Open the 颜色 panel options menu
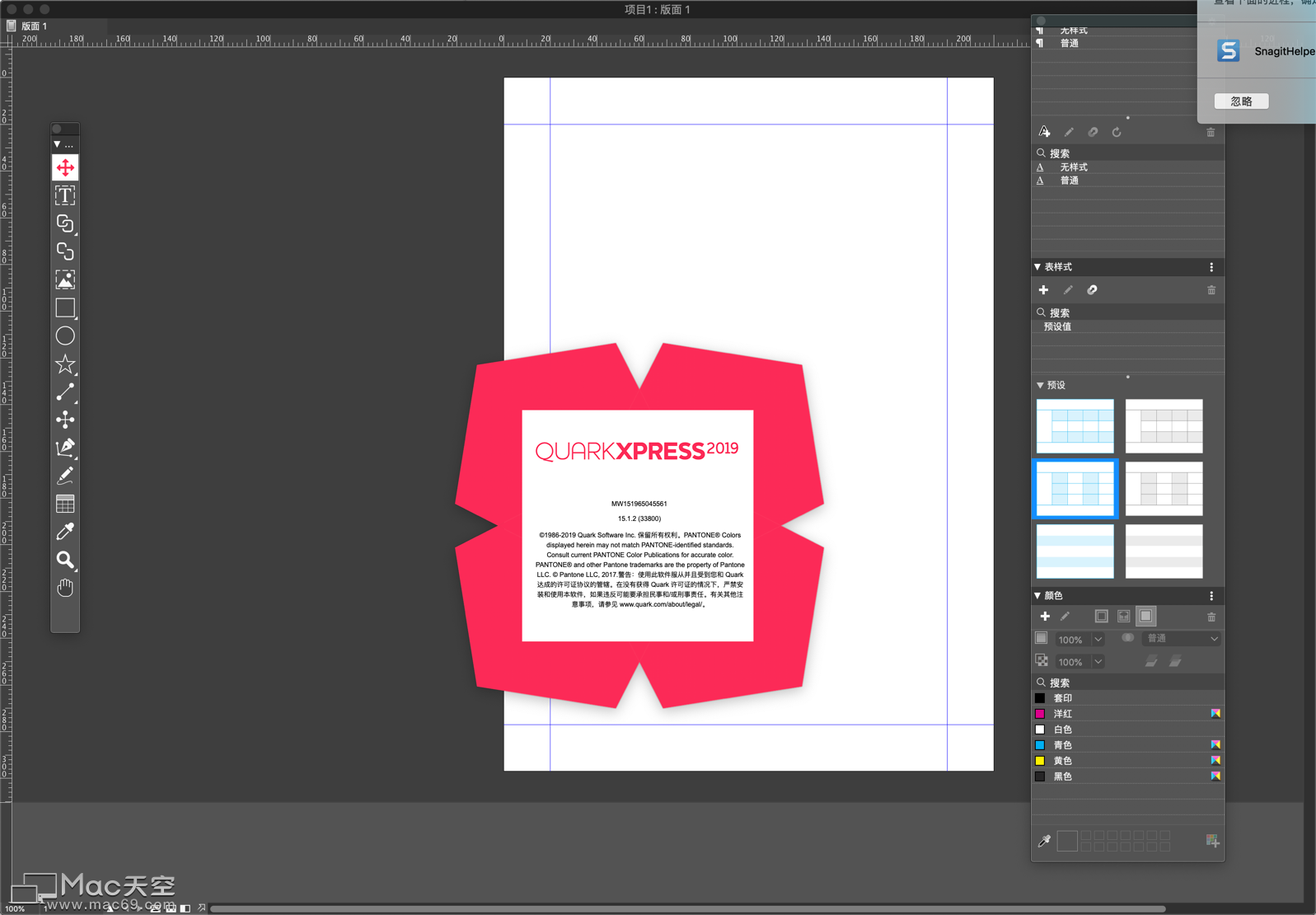 pyautogui.click(x=1211, y=595)
